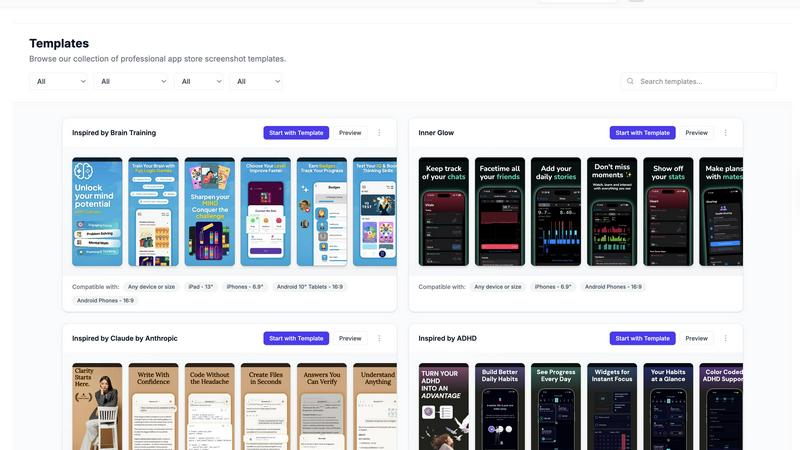The image size is (800, 450).
Task: Open 'Add your daily stories' thumbnail
Action: click(556, 212)
